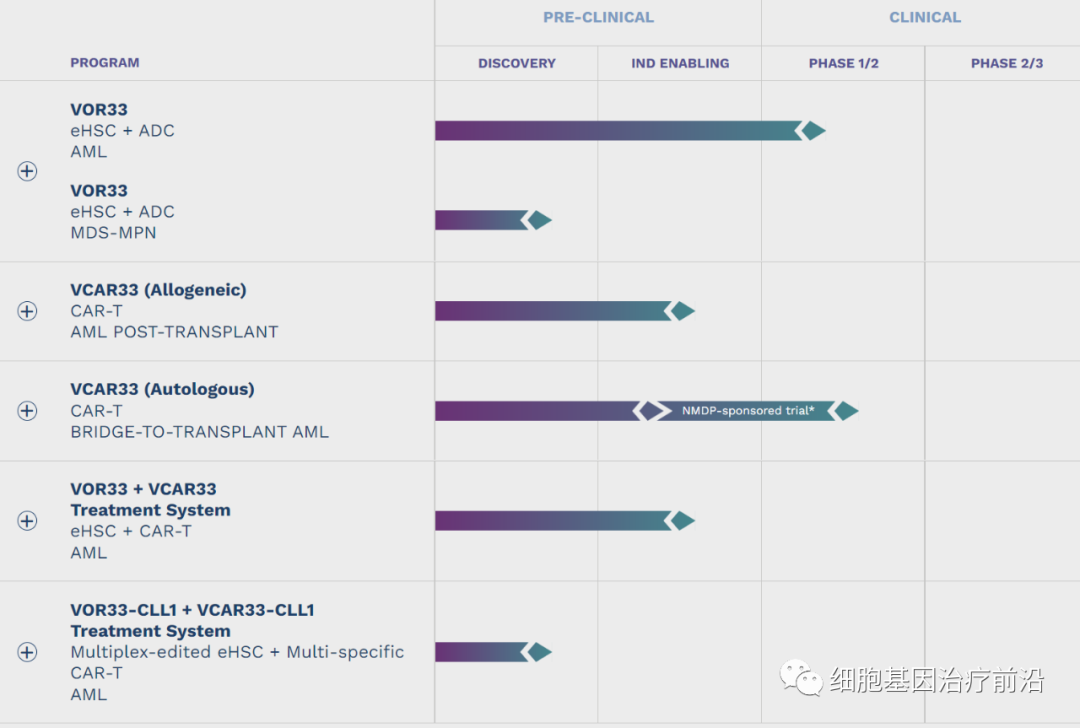
Task: Click the NMDP-sponsored trial* label
Action: click(x=748, y=411)
